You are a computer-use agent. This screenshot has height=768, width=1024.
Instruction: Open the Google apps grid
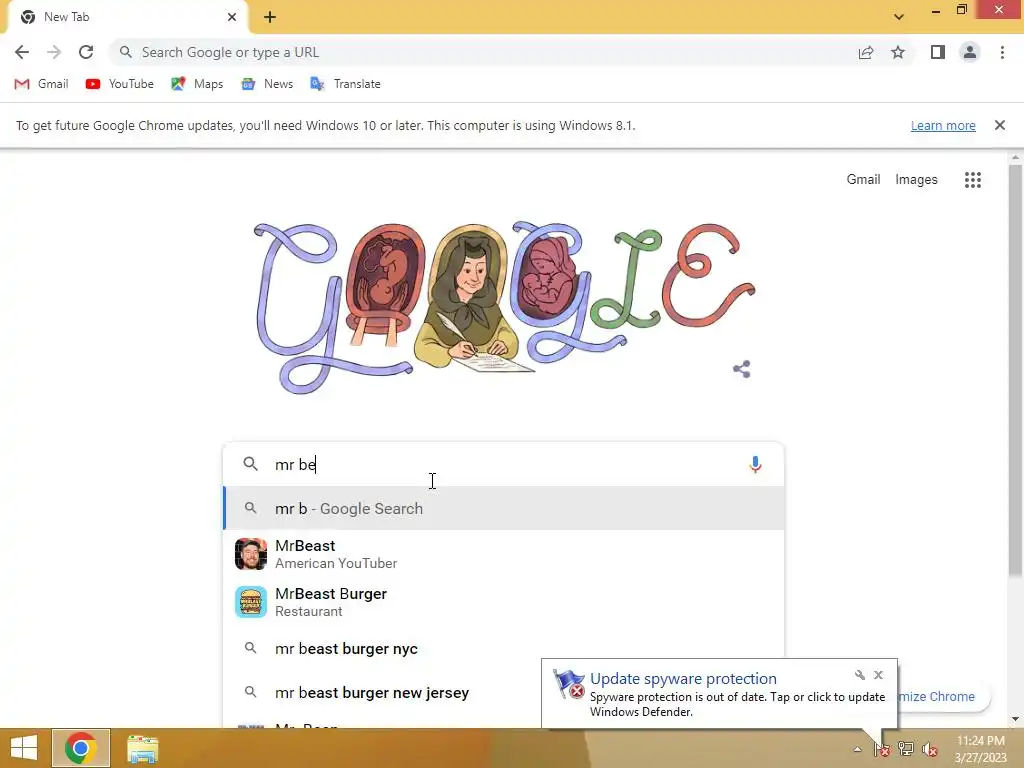click(x=972, y=180)
